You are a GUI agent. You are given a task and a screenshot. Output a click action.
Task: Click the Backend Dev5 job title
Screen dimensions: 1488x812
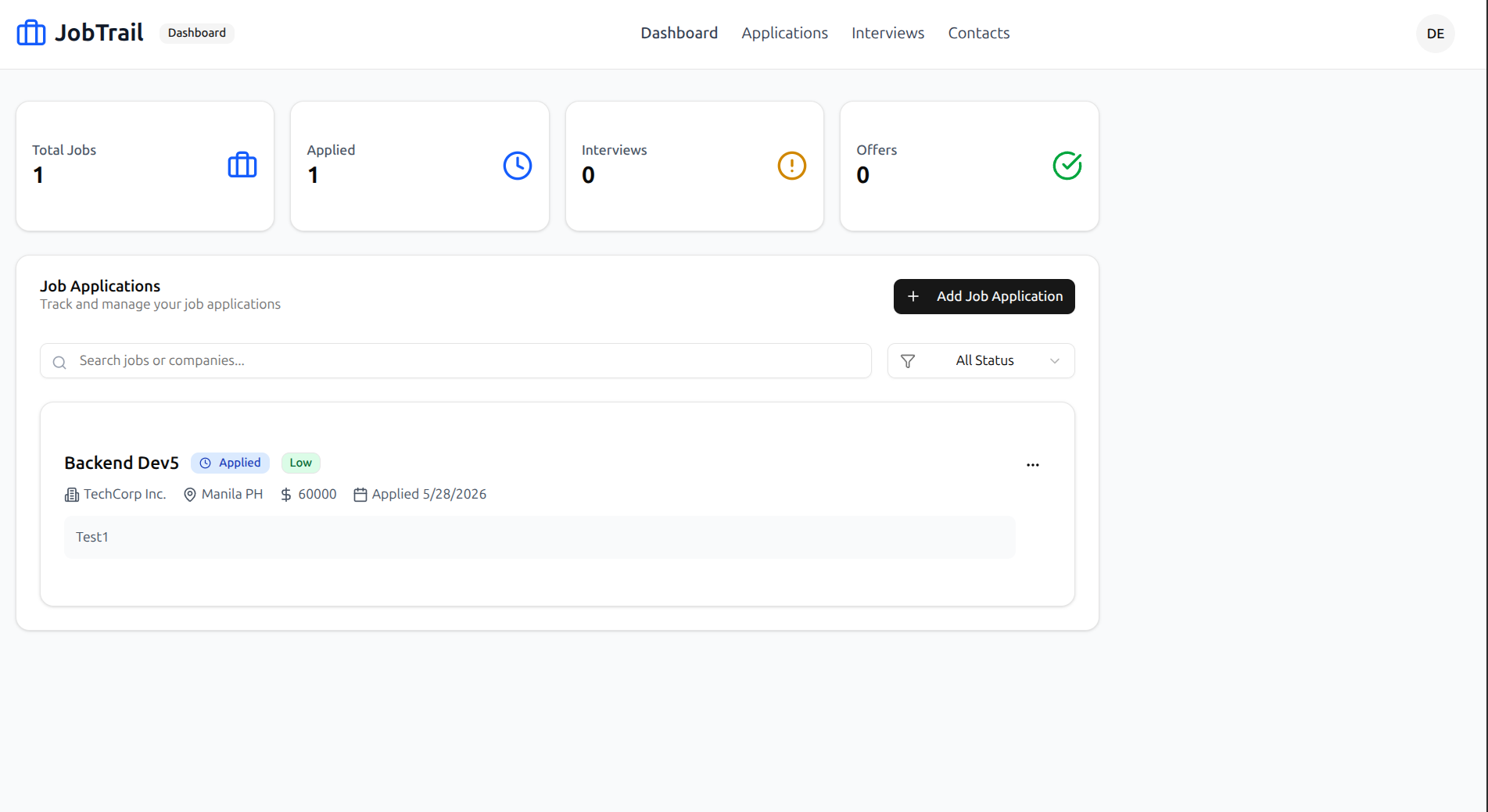122,463
